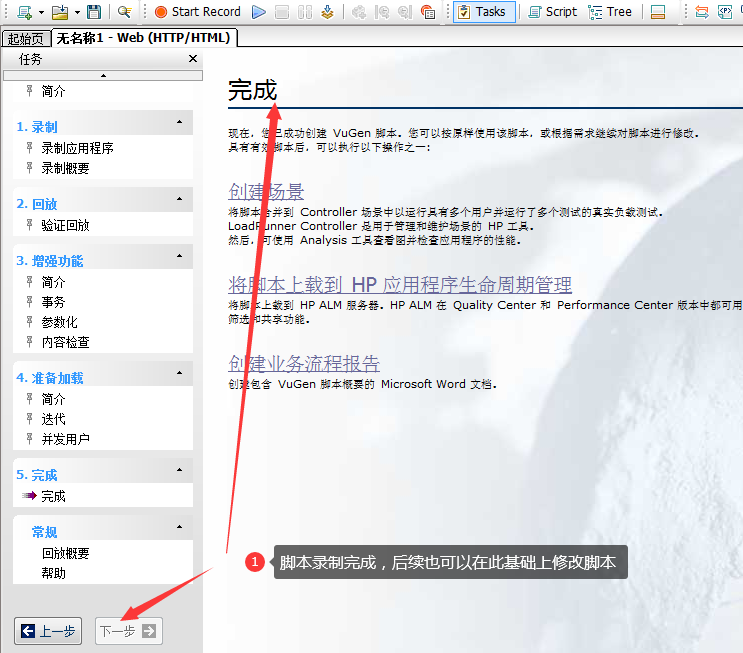This screenshot has height=653, width=743.
Task: Open the 创建业务流程报告 link
Action: coord(304,363)
